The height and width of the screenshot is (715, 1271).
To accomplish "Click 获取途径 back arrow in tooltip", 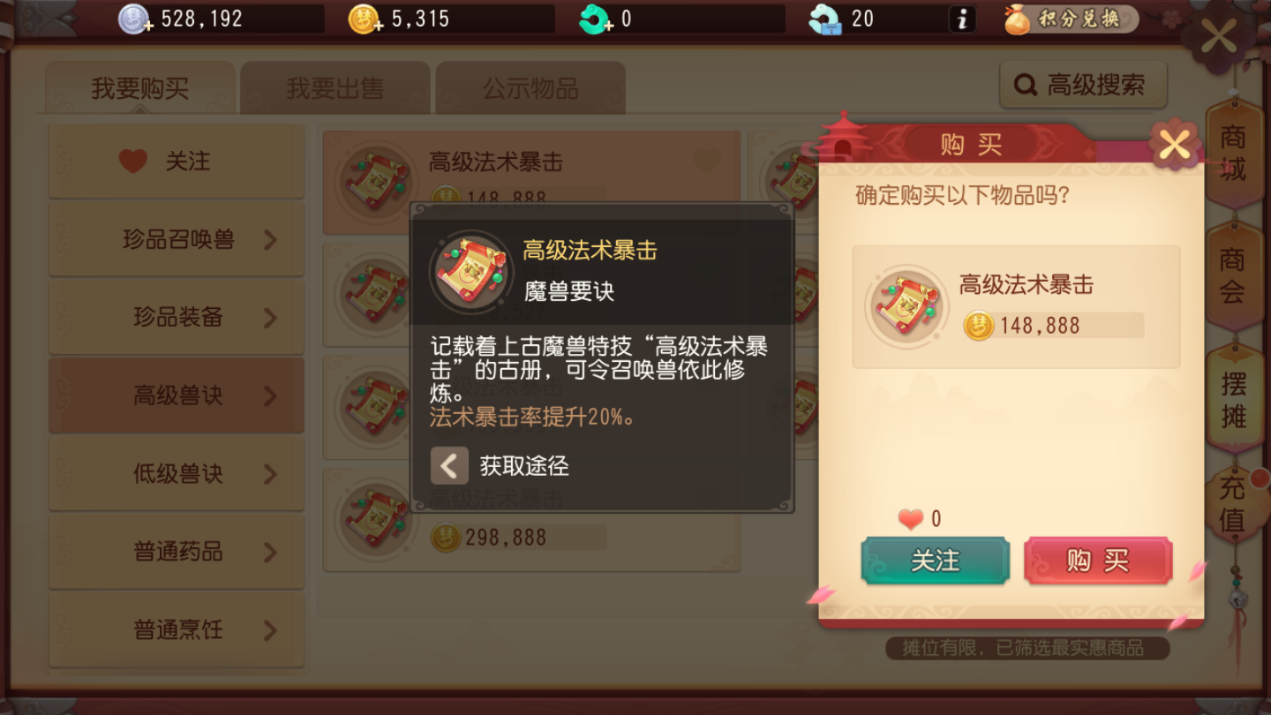I will coord(450,466).
